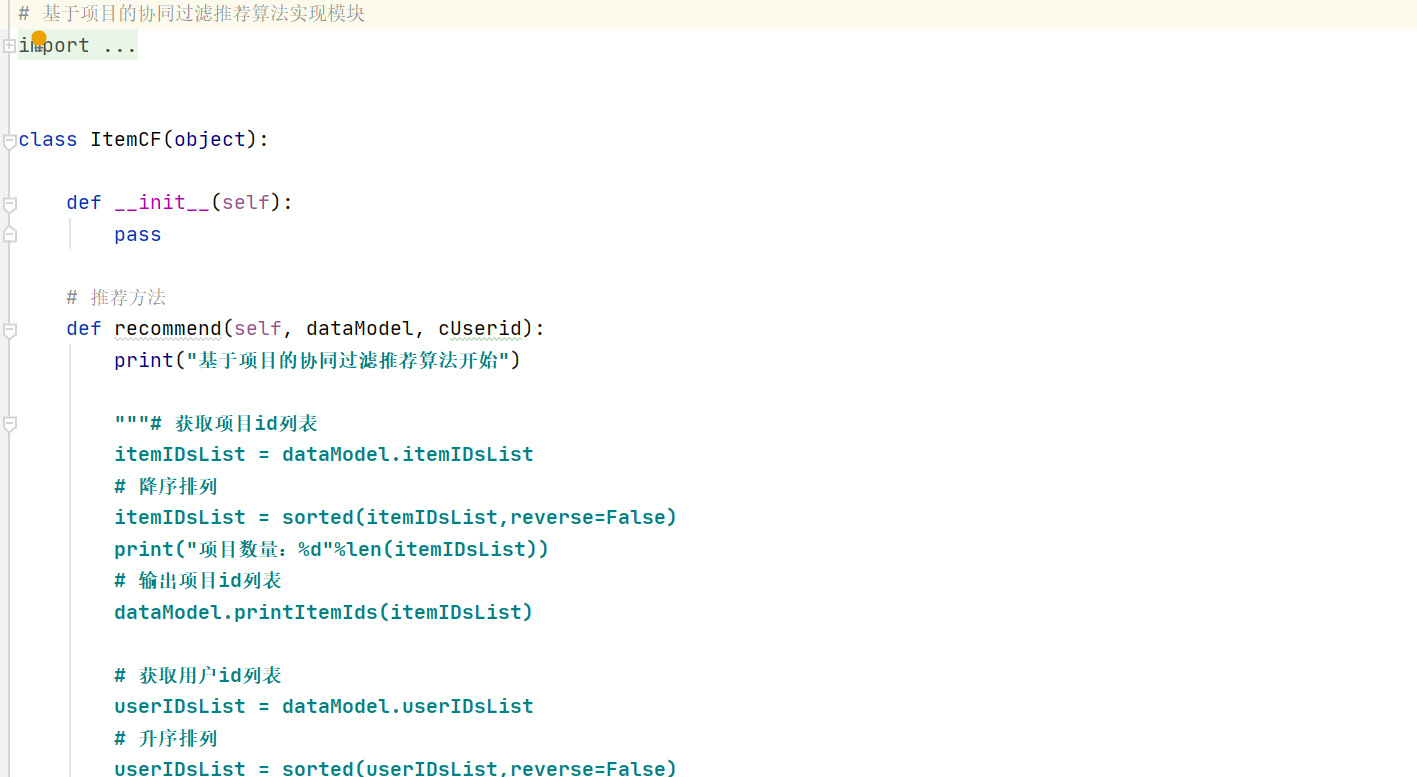Click the folded "..." import placeholder

[x=120, y=46]
